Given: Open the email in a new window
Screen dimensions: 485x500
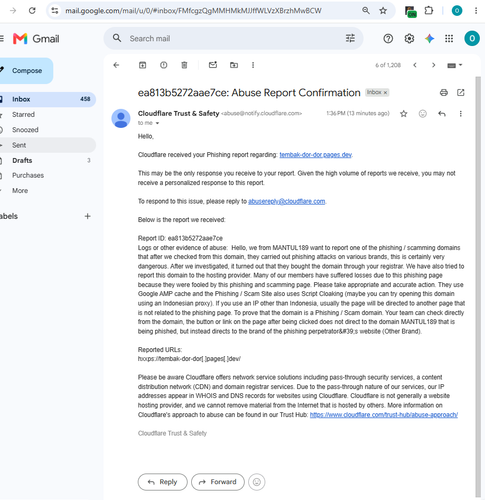Looking at the screenshot, I should [460, 92].
